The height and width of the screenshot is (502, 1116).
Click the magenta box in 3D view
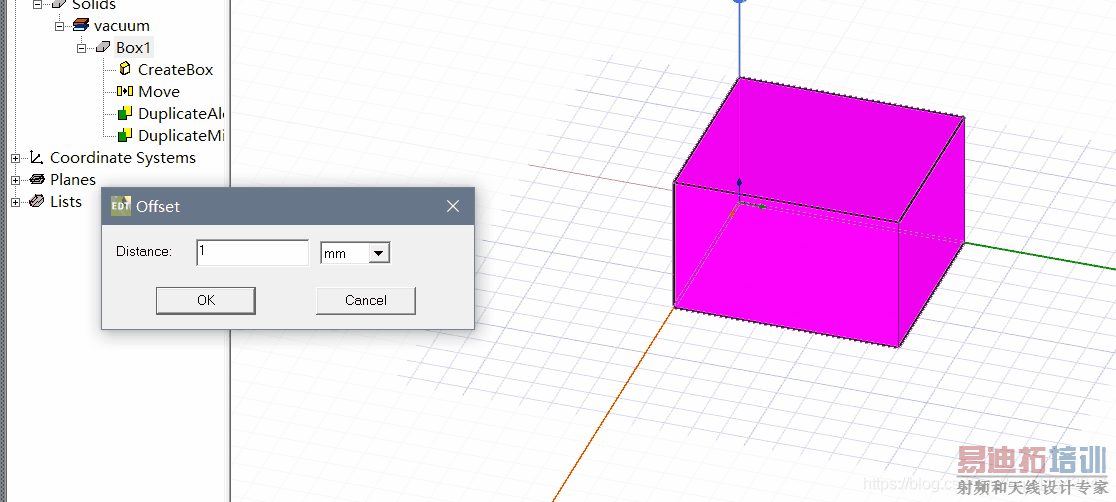pos(818,214)
